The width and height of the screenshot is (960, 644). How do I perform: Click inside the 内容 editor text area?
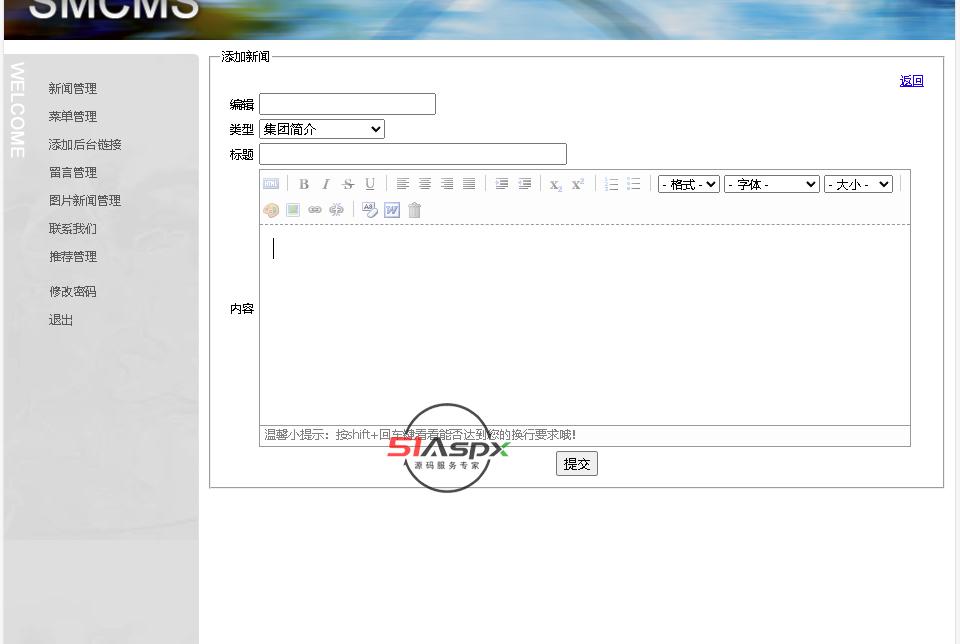coord(585,324)
